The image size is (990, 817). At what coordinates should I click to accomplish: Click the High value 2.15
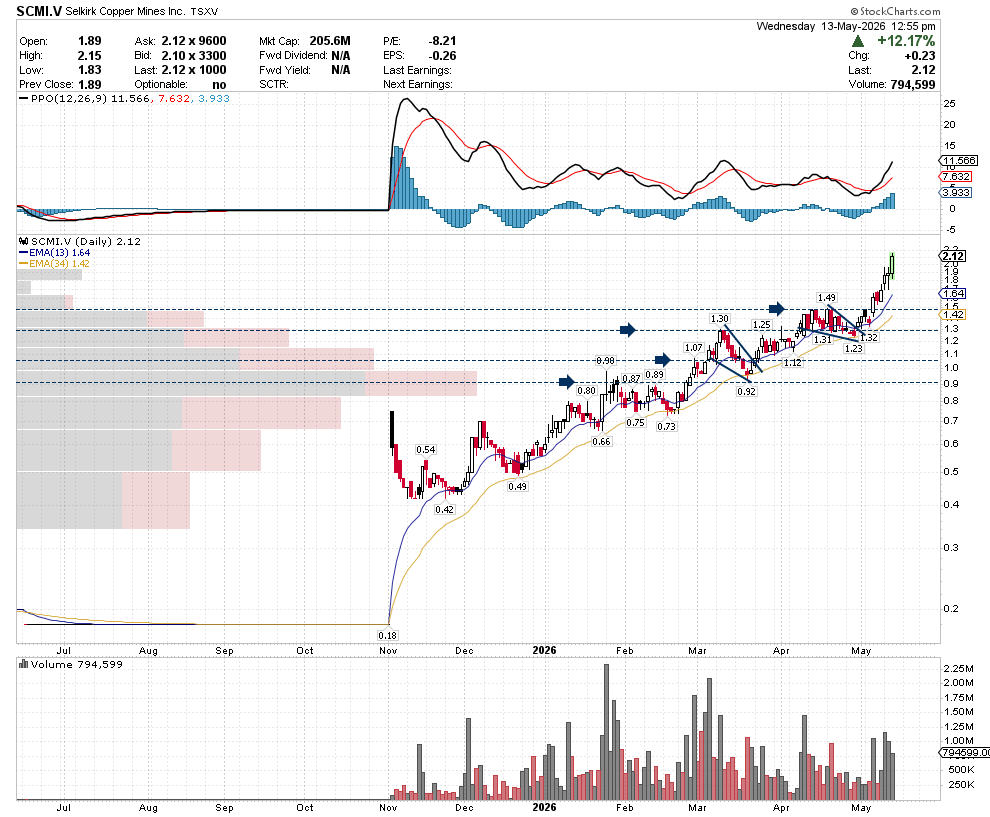[90, 56]
